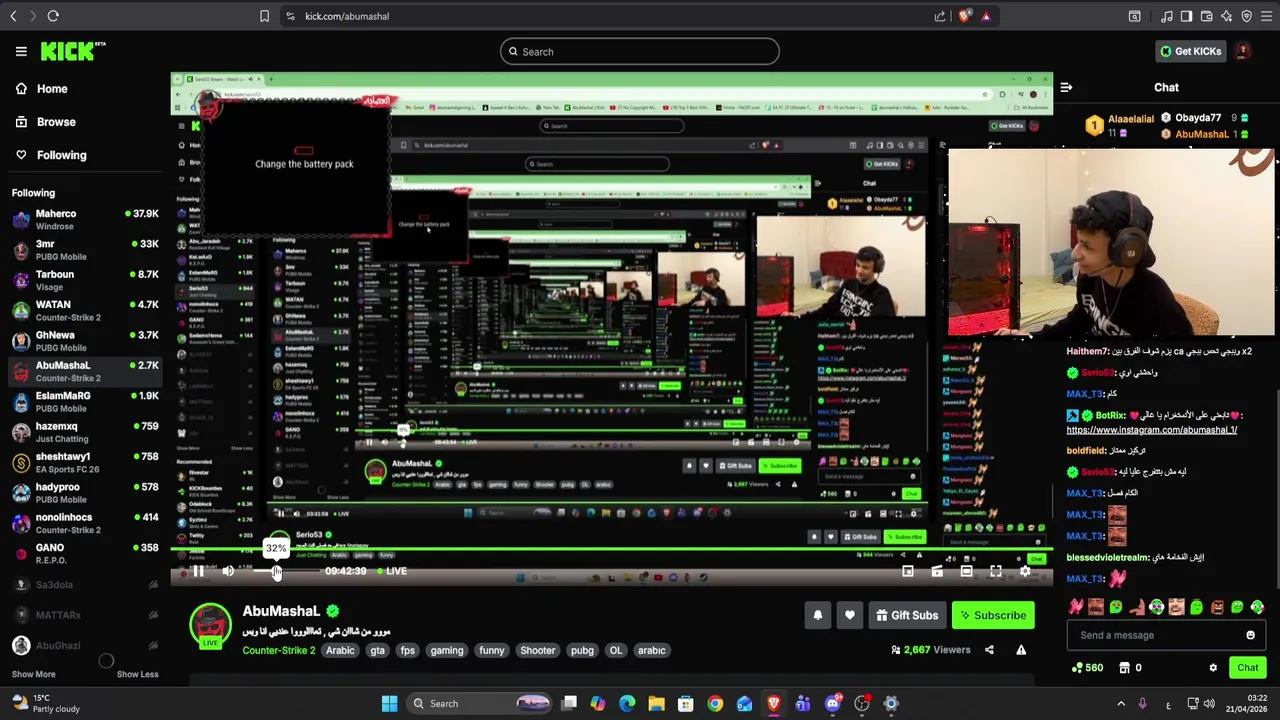Enter fullscreen in the video player

996,571
